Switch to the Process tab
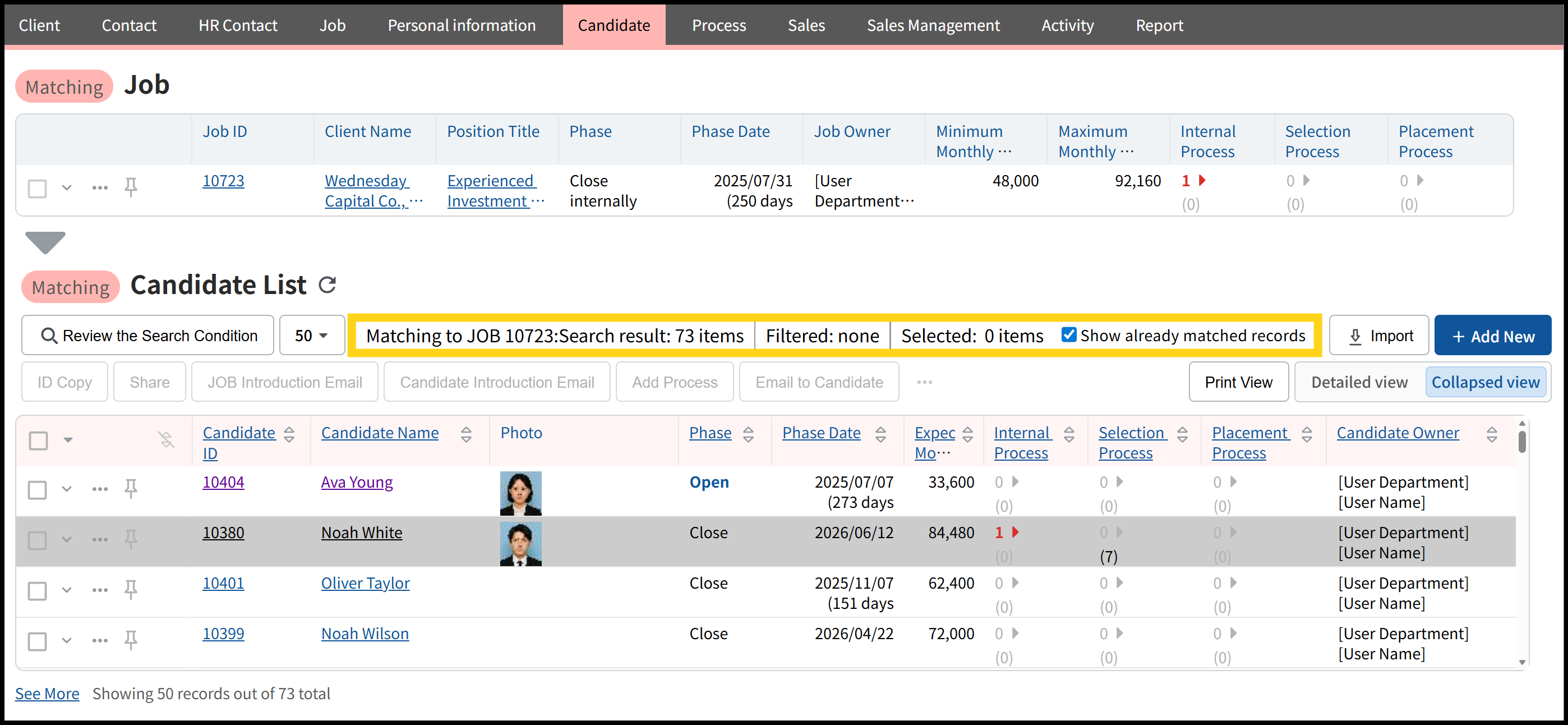The width and height of the screenshot is (1568, 725). click(718, 25)
